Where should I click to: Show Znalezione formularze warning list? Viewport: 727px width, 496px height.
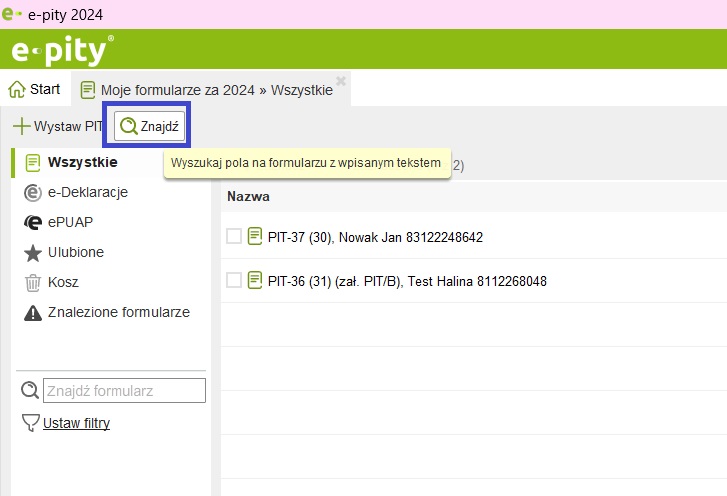click(x=118, y=312)
